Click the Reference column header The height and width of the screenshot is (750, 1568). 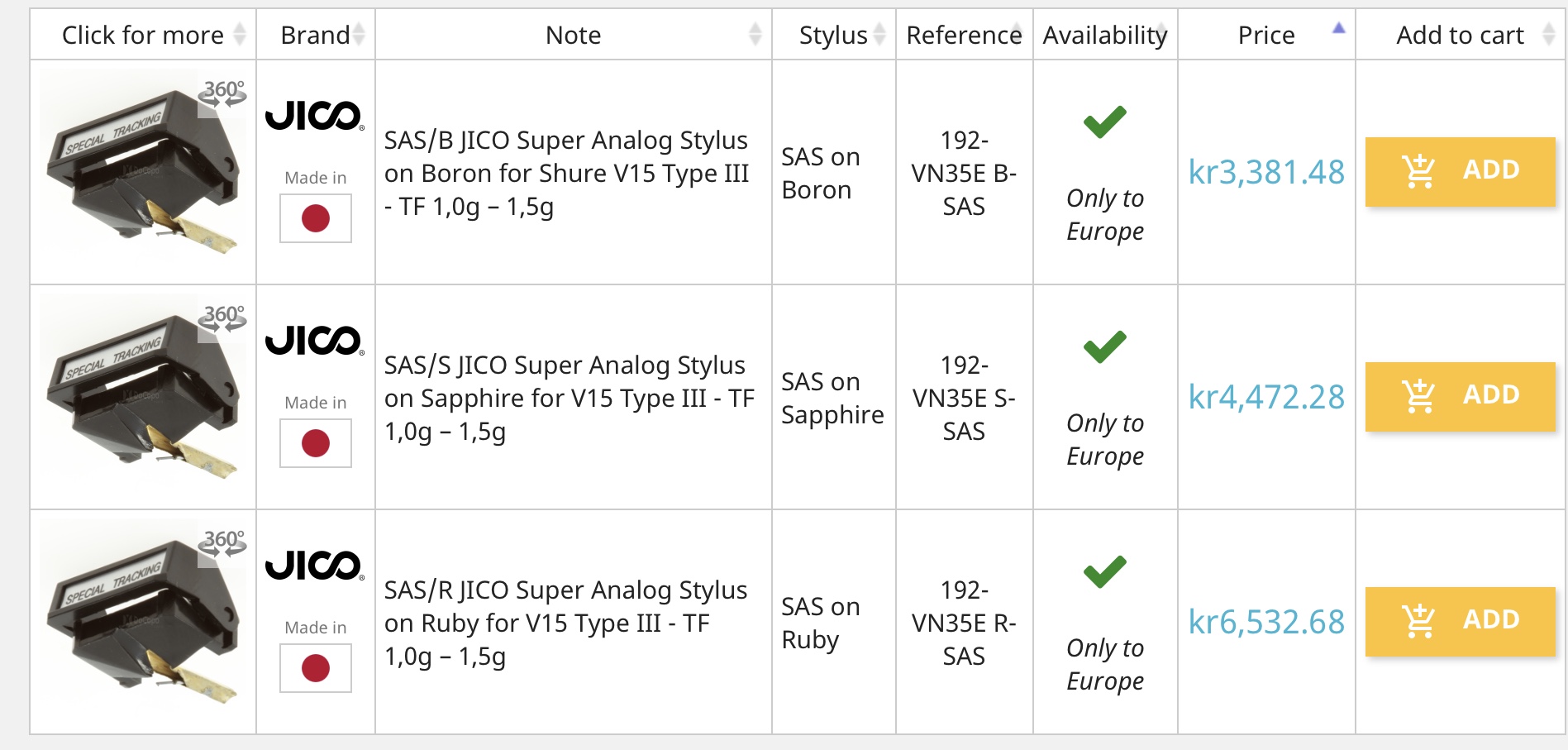(x=964, y=35)
